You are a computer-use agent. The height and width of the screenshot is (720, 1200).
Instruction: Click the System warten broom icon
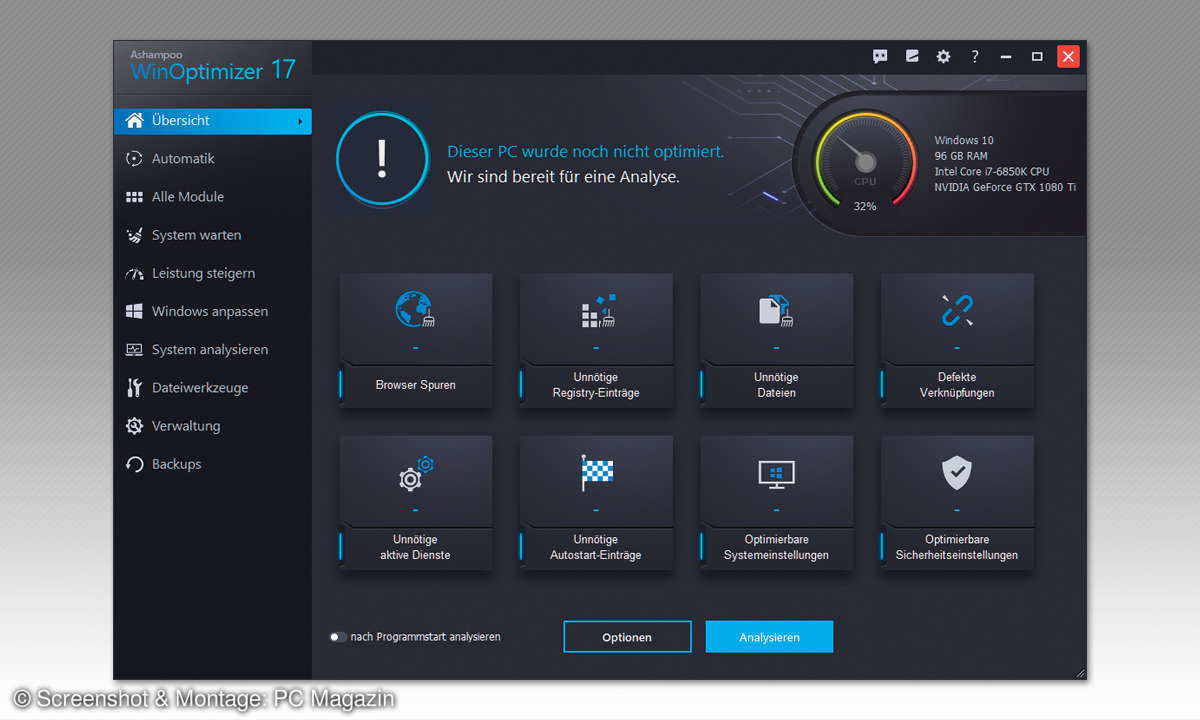point(134,235)
